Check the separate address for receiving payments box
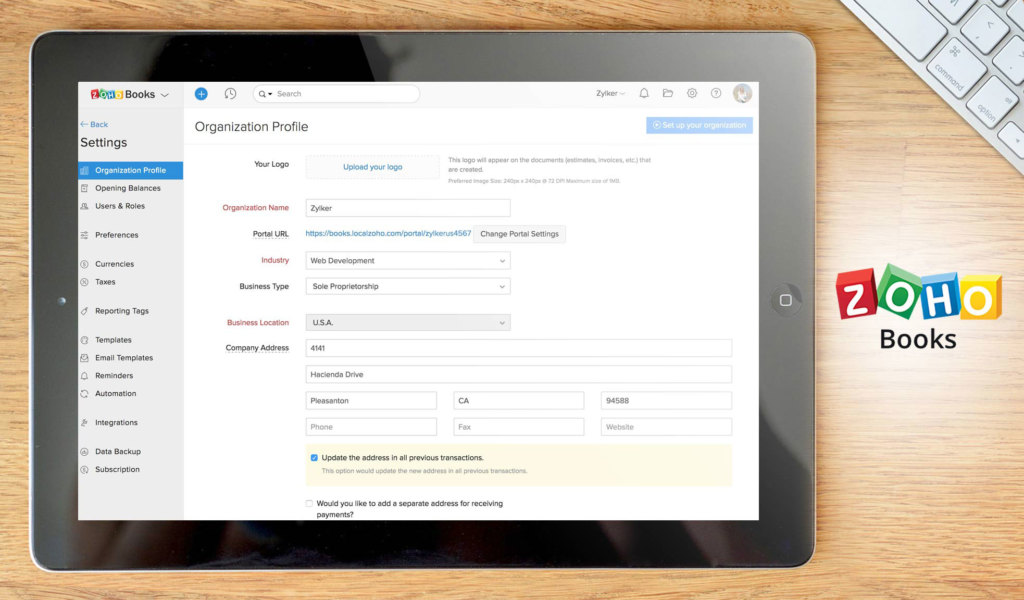The image size is (1024, 600). tap(309, 504)
